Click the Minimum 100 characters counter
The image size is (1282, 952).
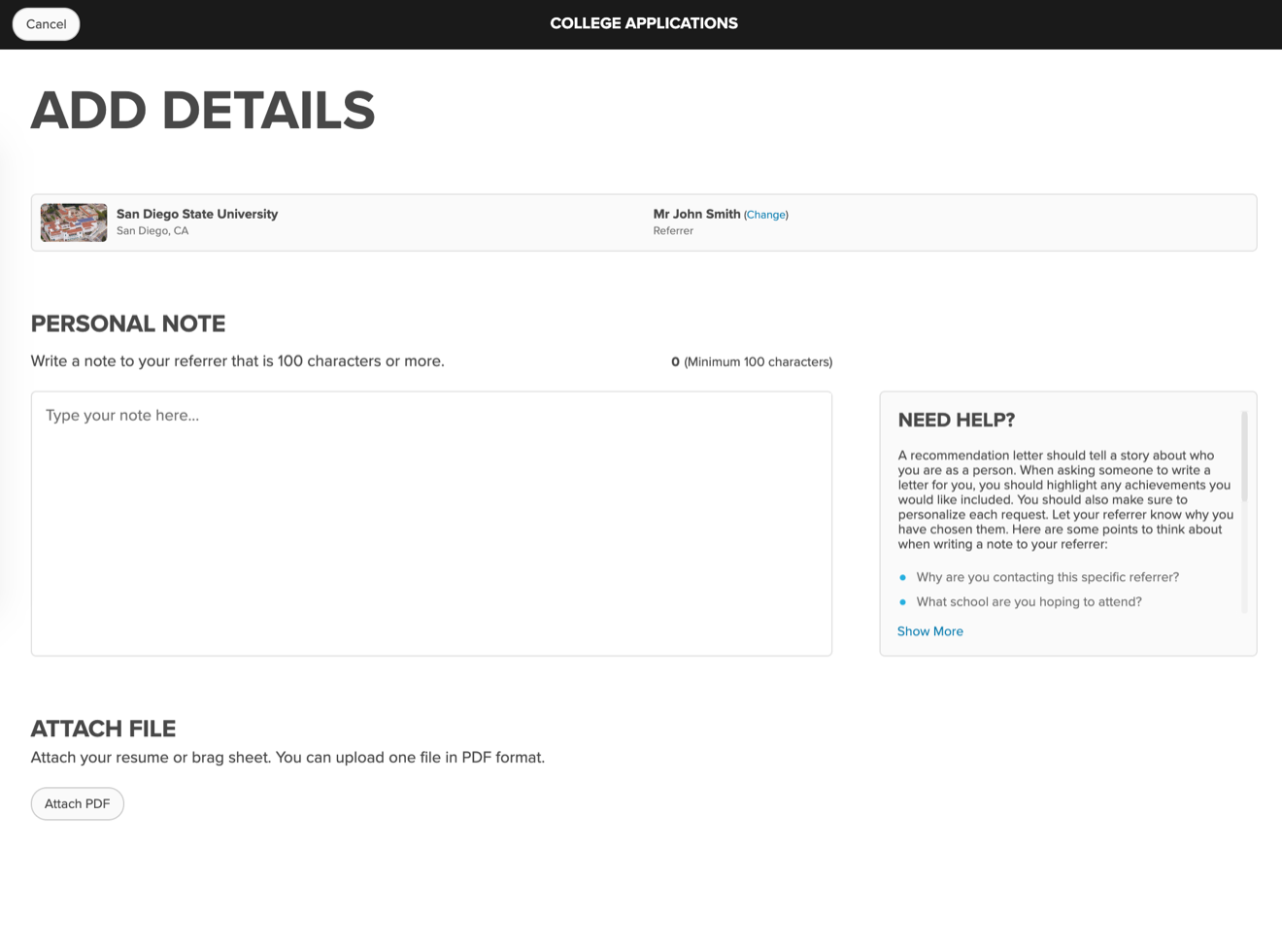click(x=752, y=361)
